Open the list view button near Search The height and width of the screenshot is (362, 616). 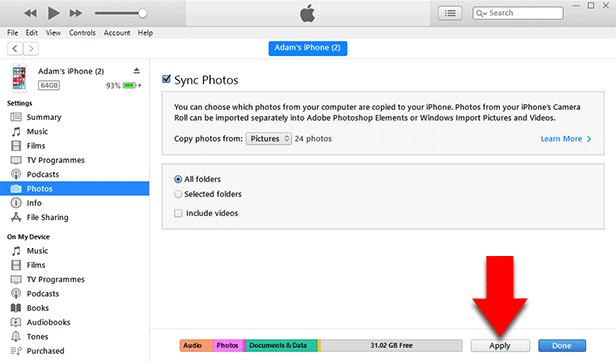click(x=450, y=13)
